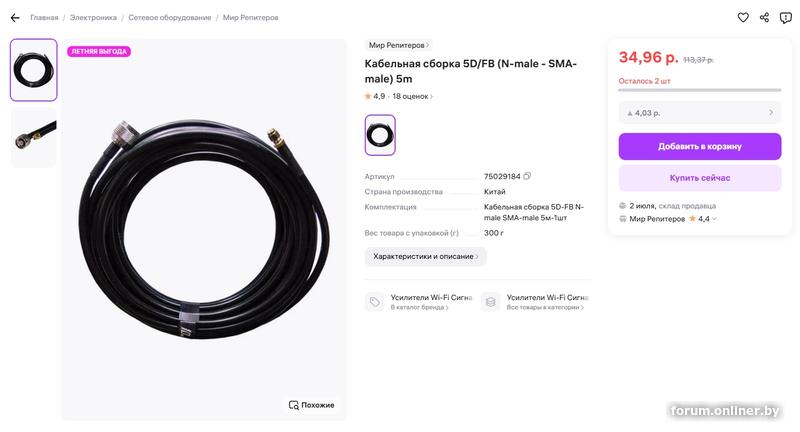Click the Купить сейчас button

(699, 178)
